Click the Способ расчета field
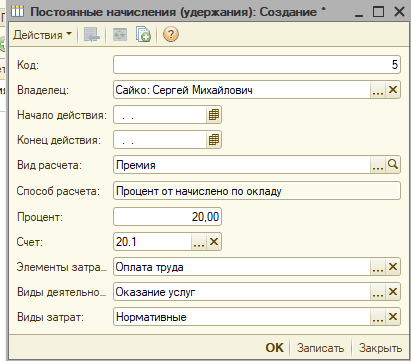 click(x=257, y=191)
